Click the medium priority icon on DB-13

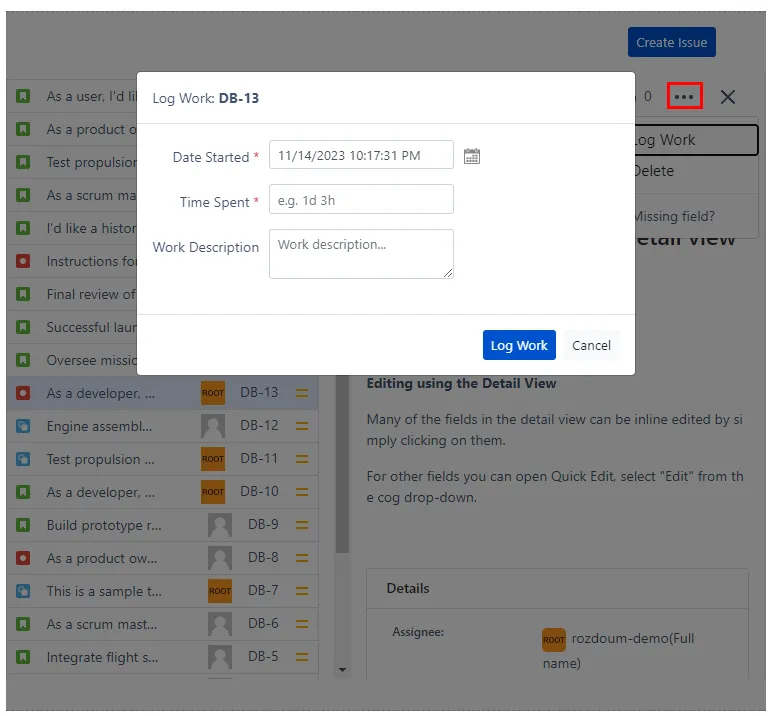(x=302, y=393)
